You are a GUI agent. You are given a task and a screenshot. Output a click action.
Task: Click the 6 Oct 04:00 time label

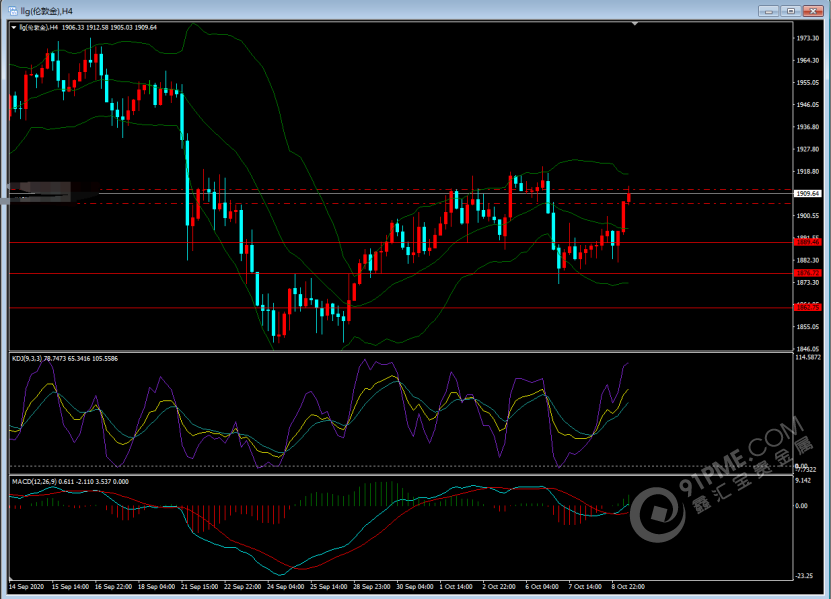[542, 587]
